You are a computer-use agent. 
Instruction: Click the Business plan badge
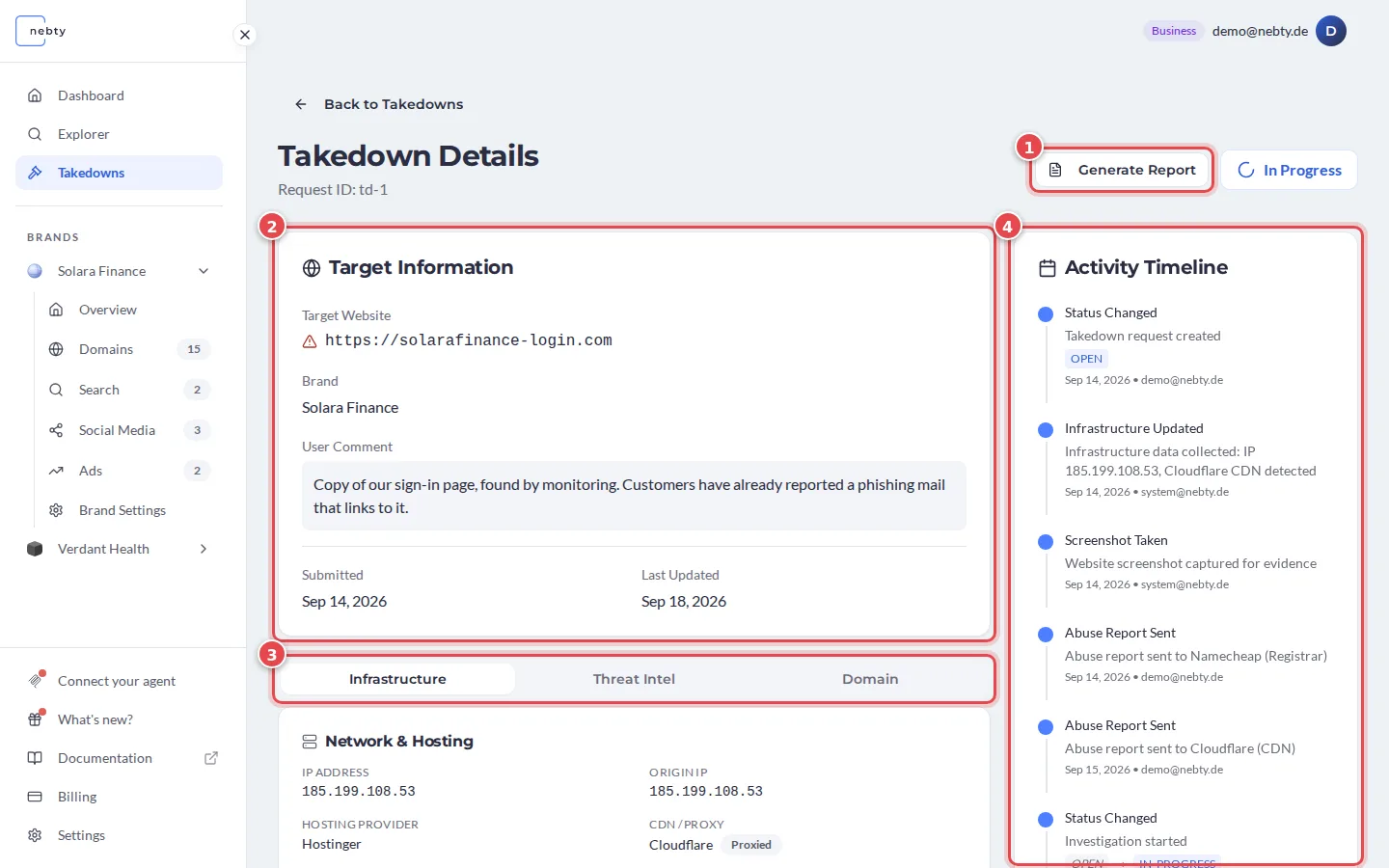1174,31
